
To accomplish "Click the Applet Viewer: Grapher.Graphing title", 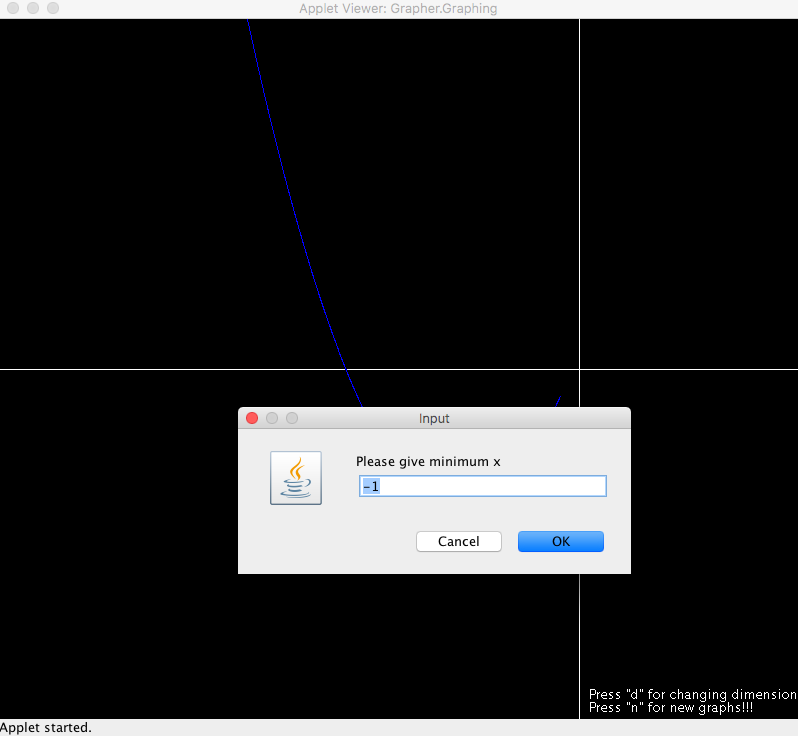I will tap(398, 9).
